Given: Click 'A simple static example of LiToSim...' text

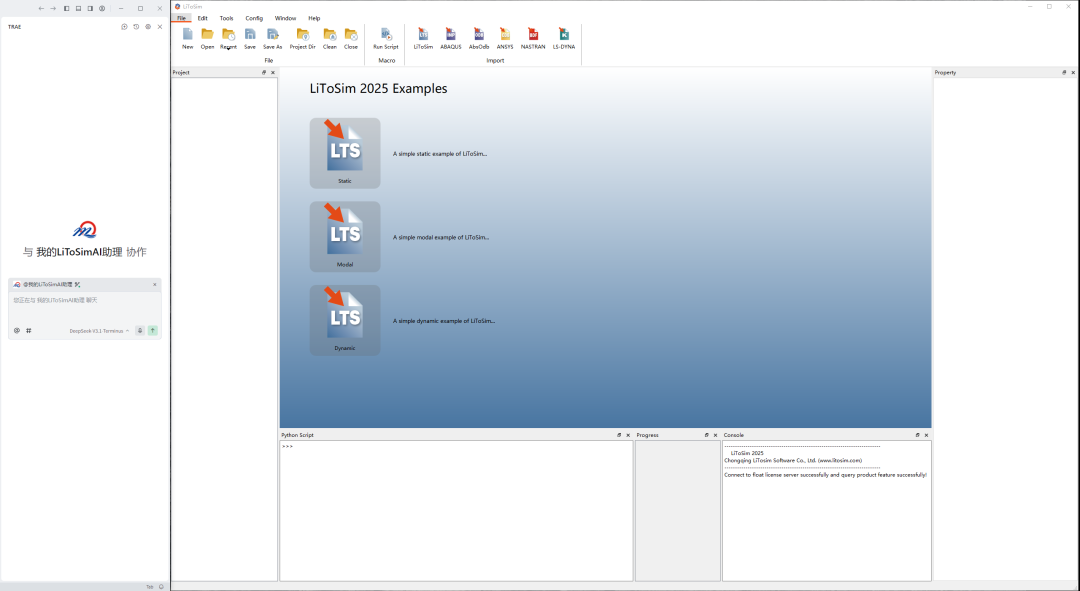Looking at the screenshot, I should tap(440, 154).
